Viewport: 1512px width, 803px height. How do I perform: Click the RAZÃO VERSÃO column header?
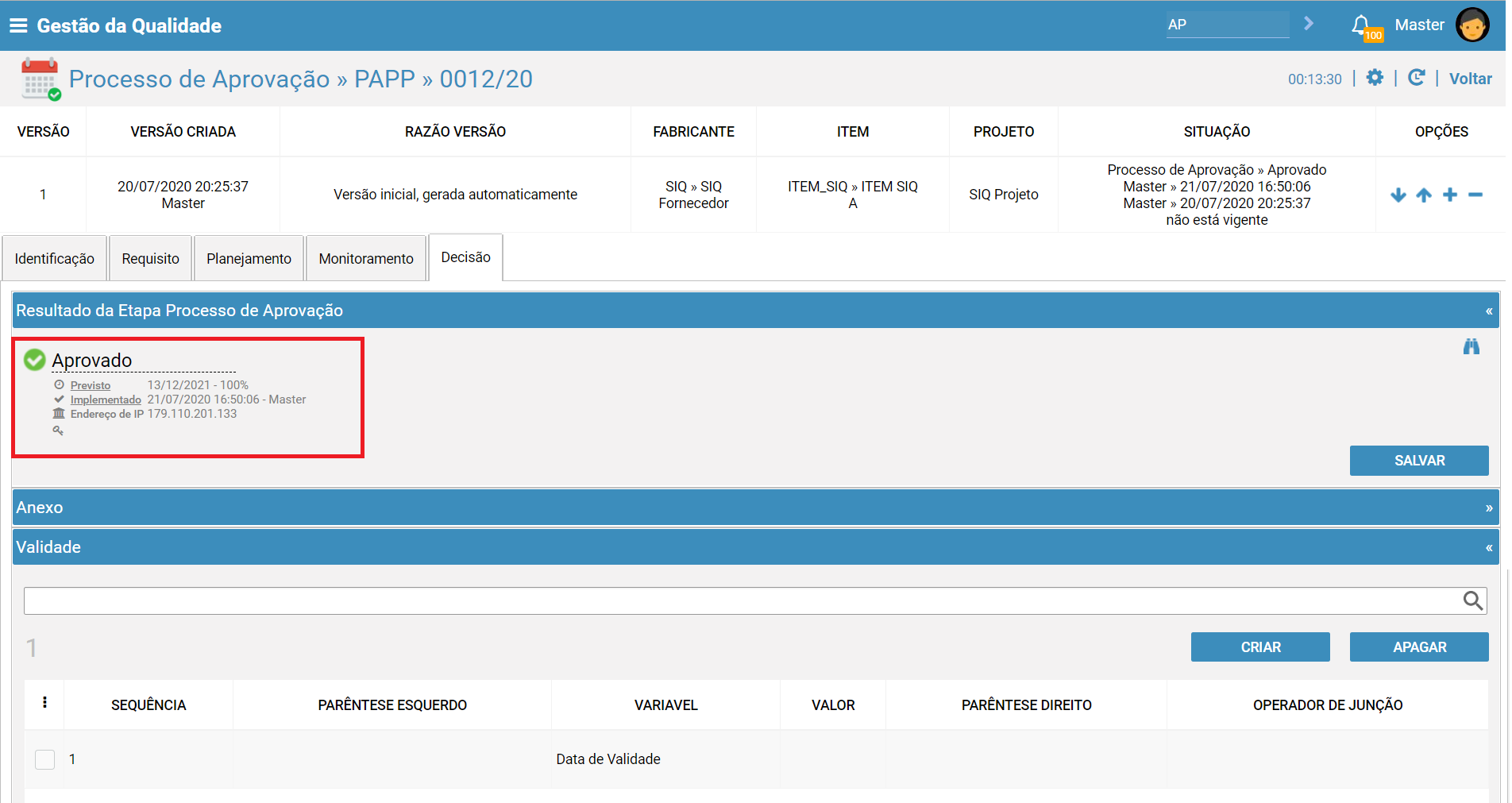click(x=455, y=132)
